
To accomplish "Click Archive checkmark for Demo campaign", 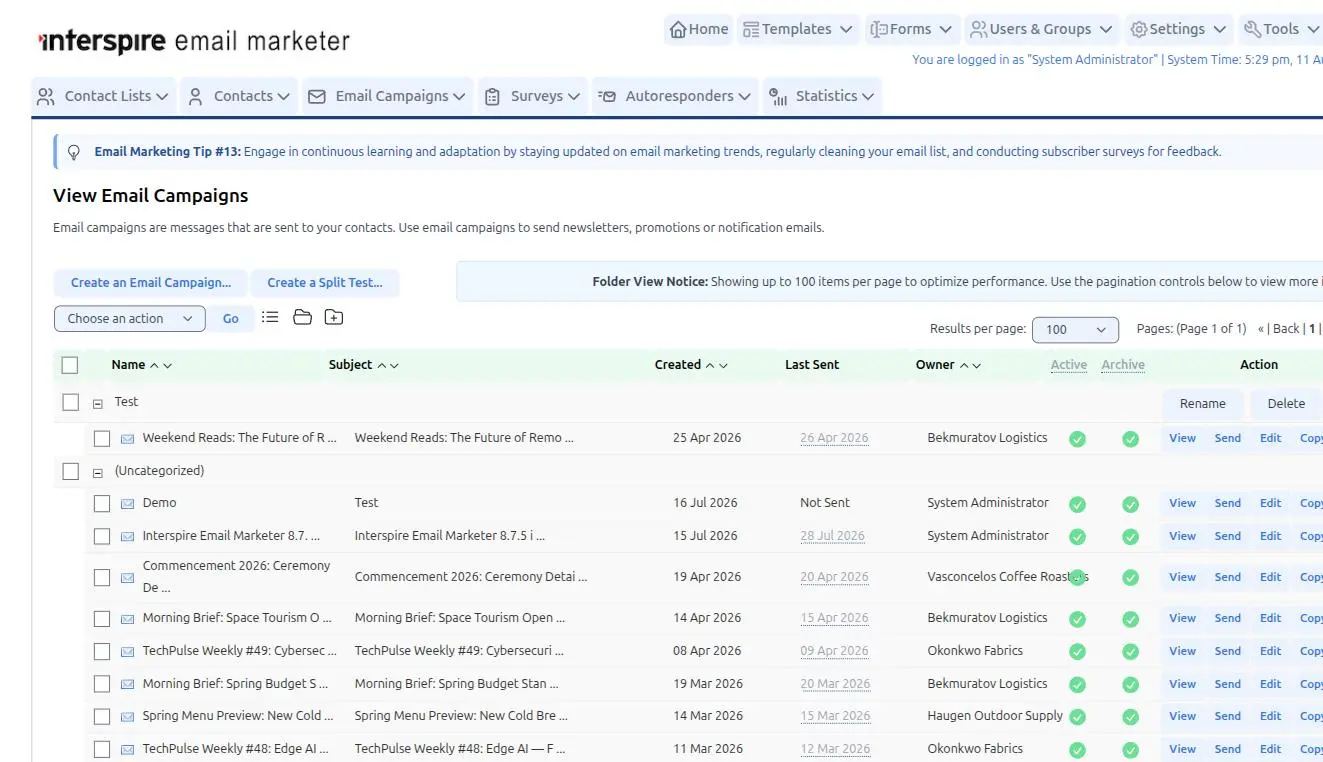I will coord(1130,504).
